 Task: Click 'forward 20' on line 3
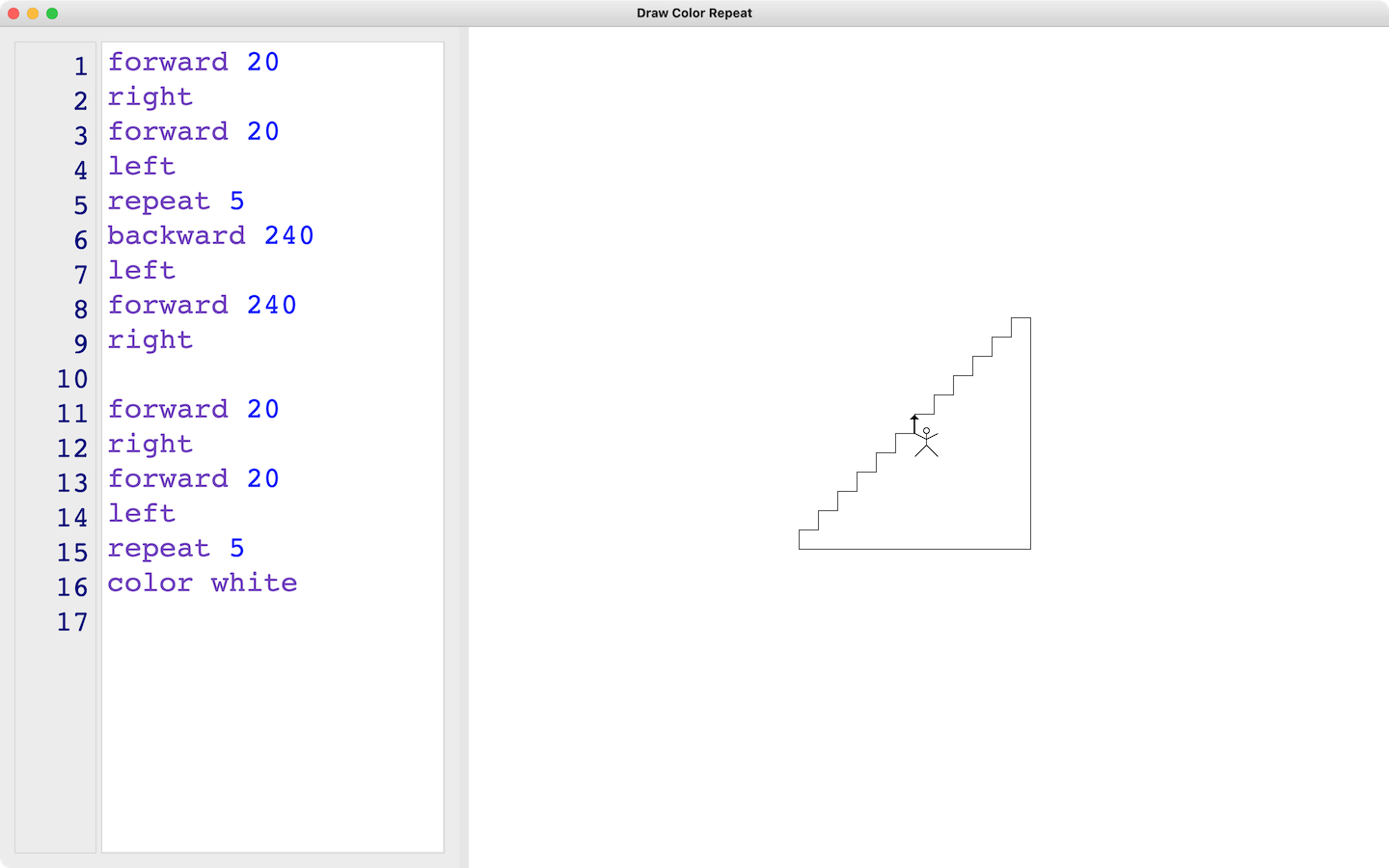pyautogui.click(x=193, y=131)
